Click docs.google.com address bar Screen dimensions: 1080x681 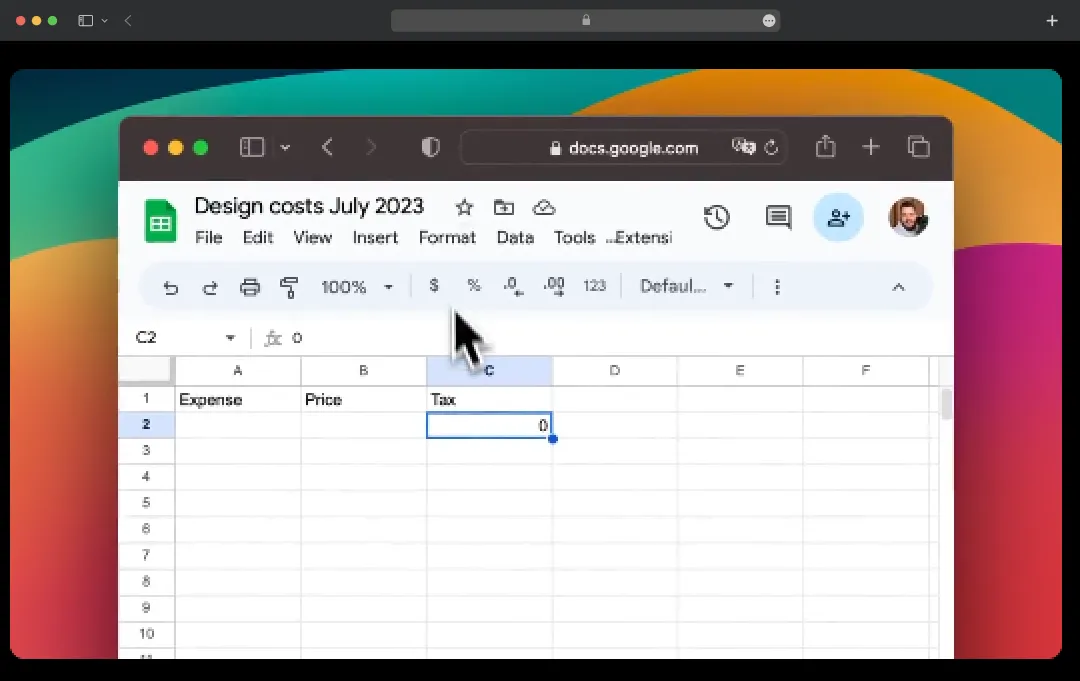tap(624, 148)
